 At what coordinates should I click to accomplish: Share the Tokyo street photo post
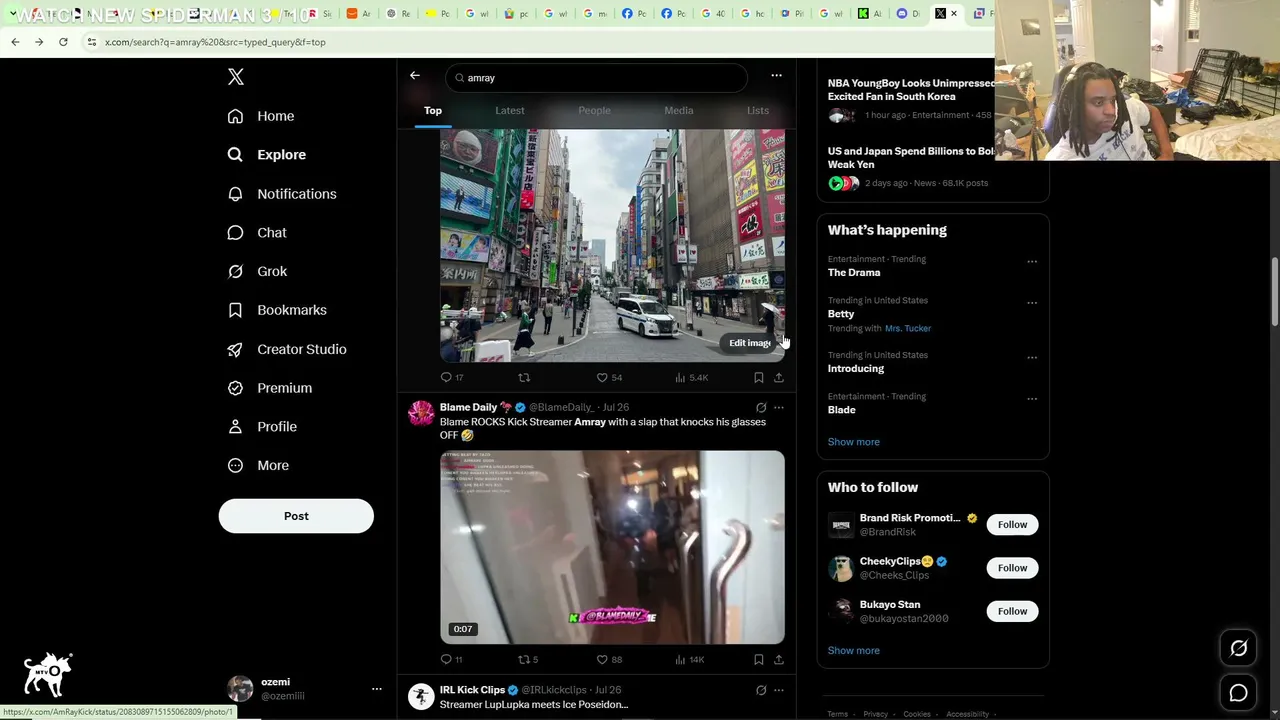[779, 378]
